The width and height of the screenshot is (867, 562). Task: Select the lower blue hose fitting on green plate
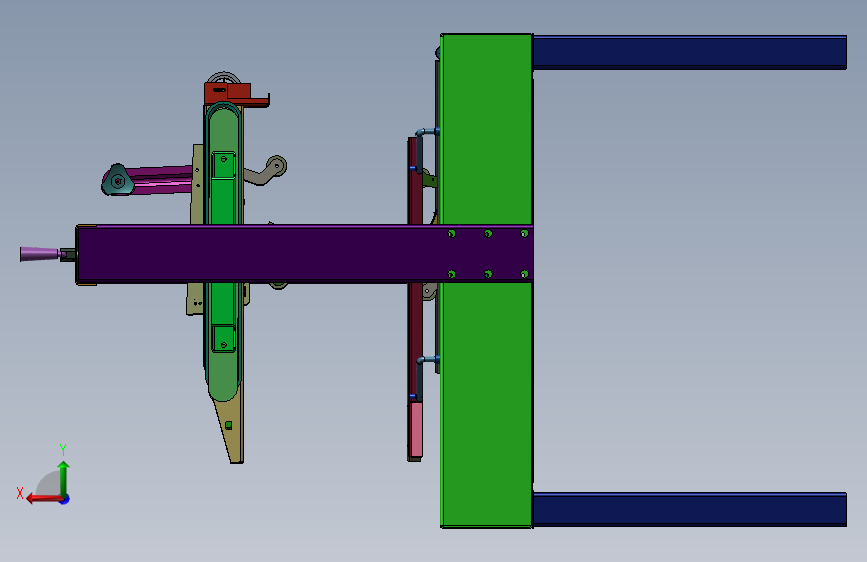(x=427, y=361)
